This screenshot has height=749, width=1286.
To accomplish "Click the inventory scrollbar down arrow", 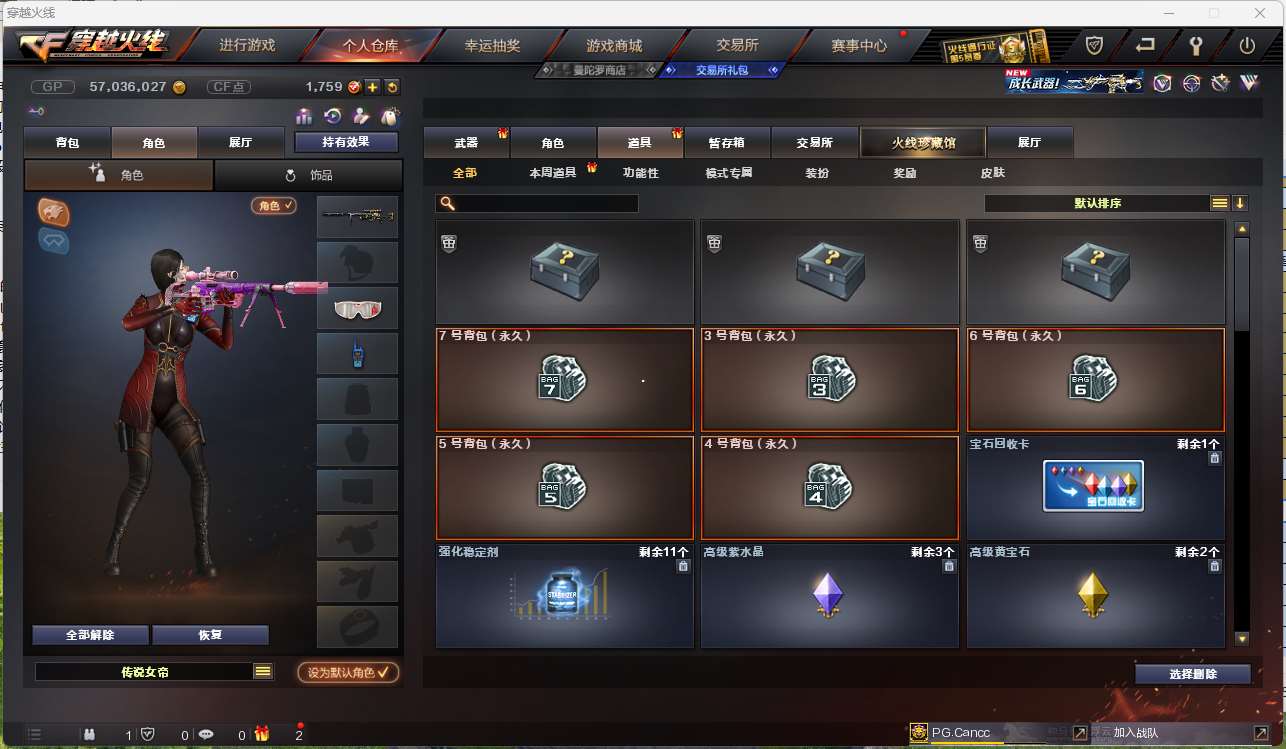I will (1242, 638).
